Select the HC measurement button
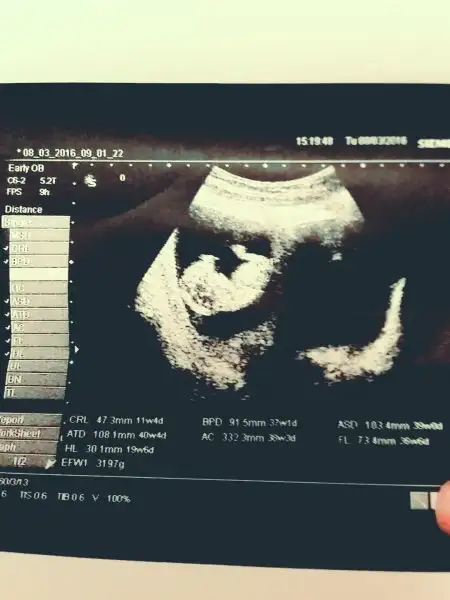The width and height of the screenshot is (450, 600). (x=39, y=287)
